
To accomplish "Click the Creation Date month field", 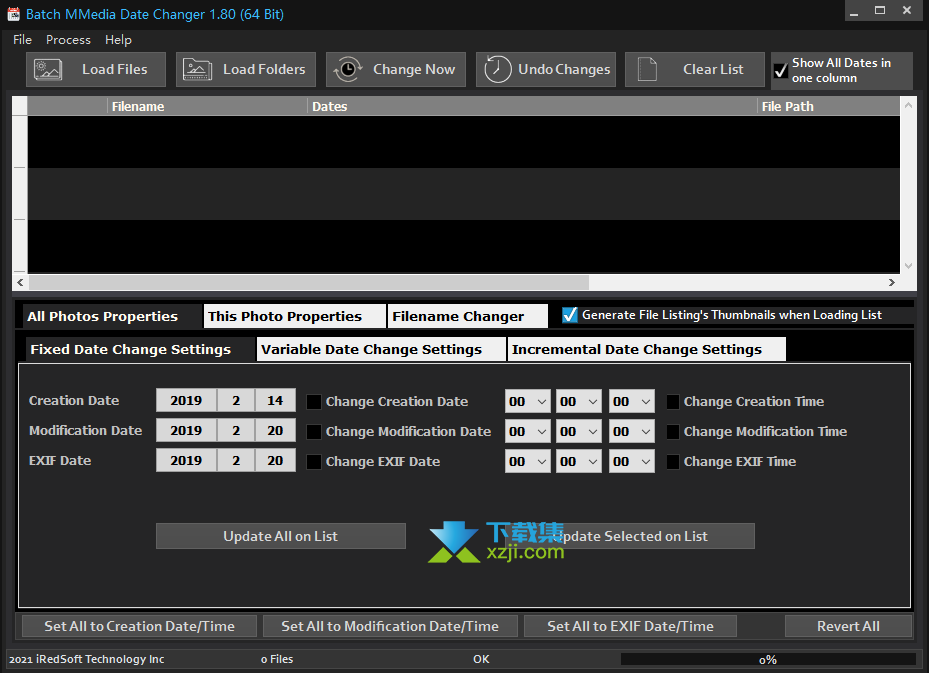I will click(236, 400).
